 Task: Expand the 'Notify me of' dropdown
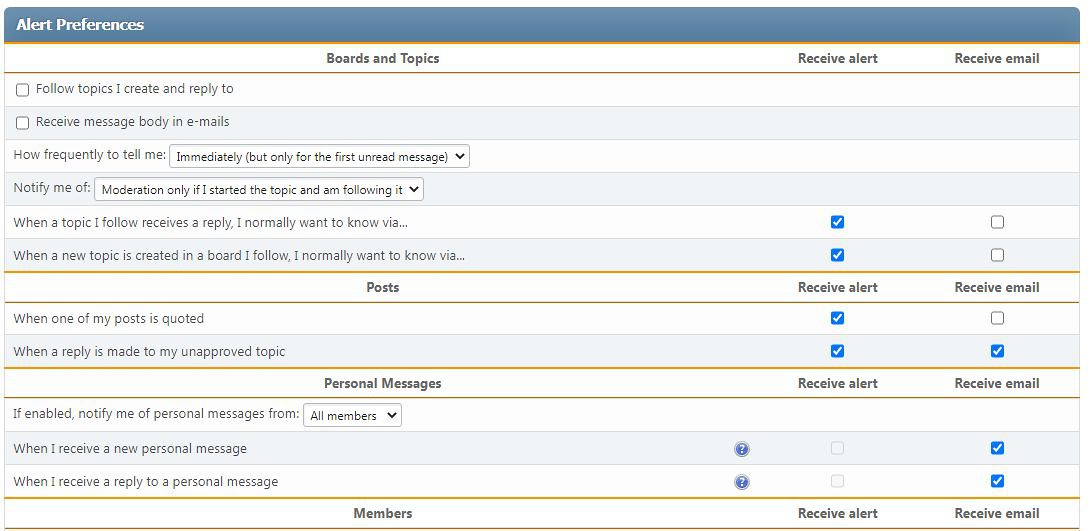259,189
